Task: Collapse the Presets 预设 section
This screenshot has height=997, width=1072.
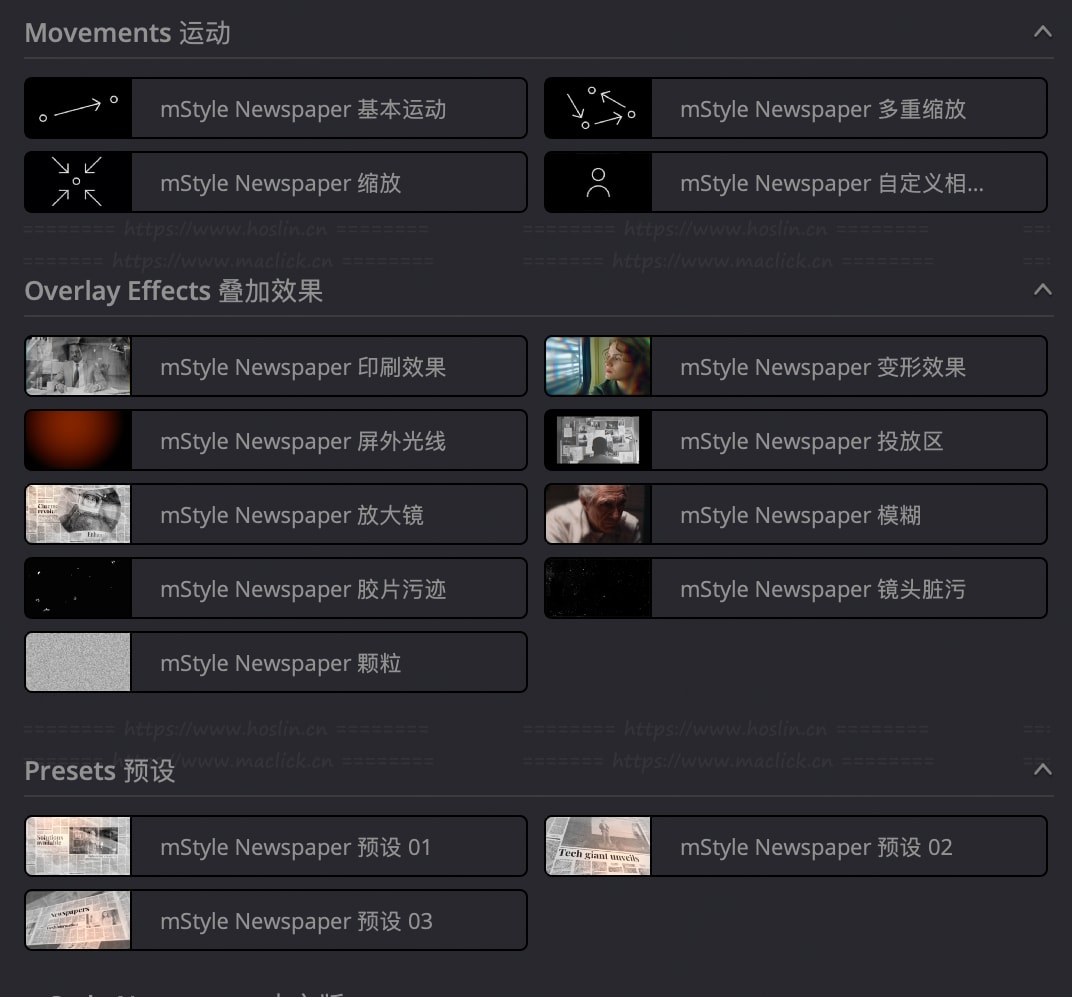Action: [1043, 770]
